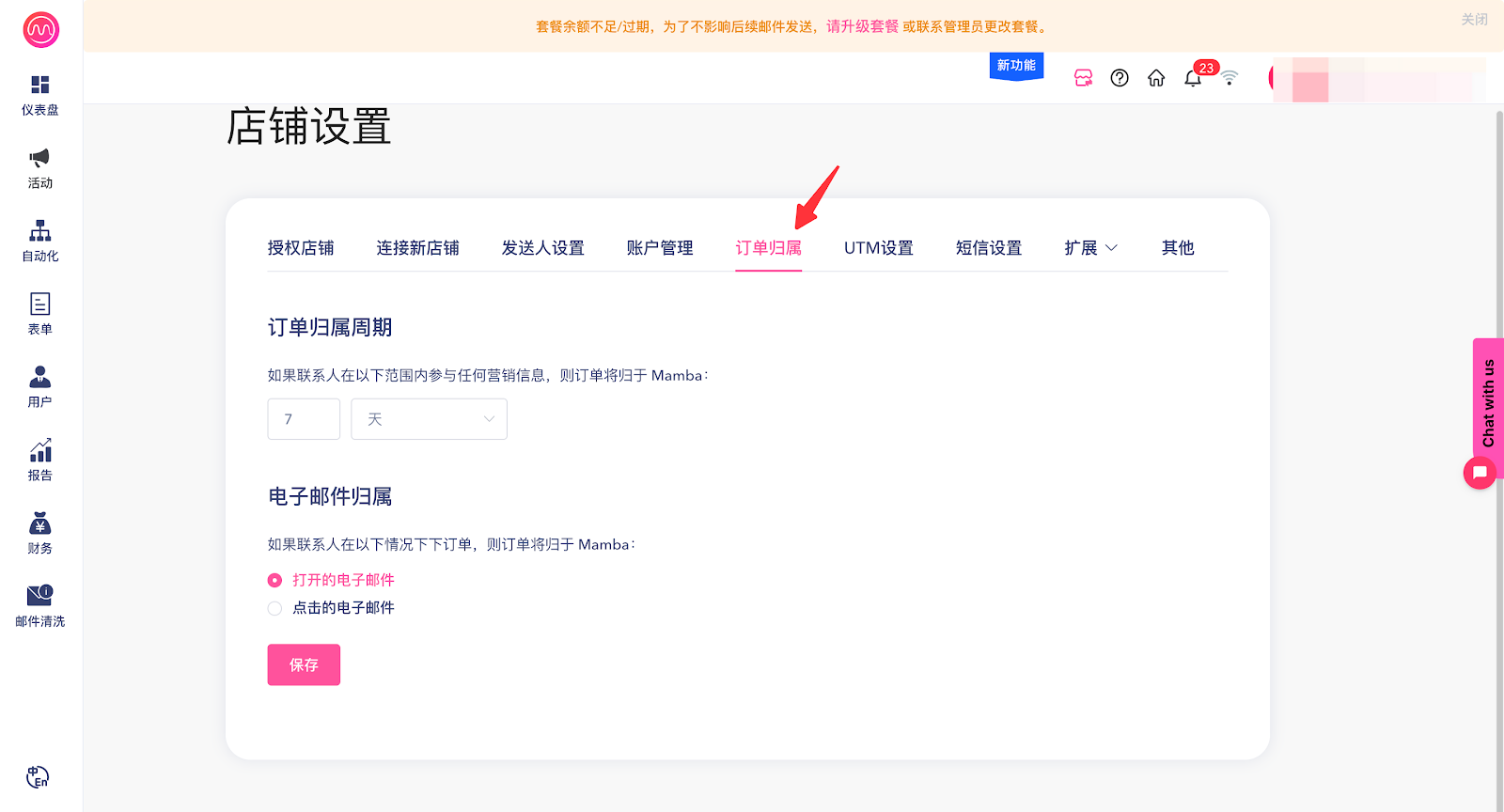Click the home icon in header
Viewport: 1504px width, 812px height.
point(1156,78)
